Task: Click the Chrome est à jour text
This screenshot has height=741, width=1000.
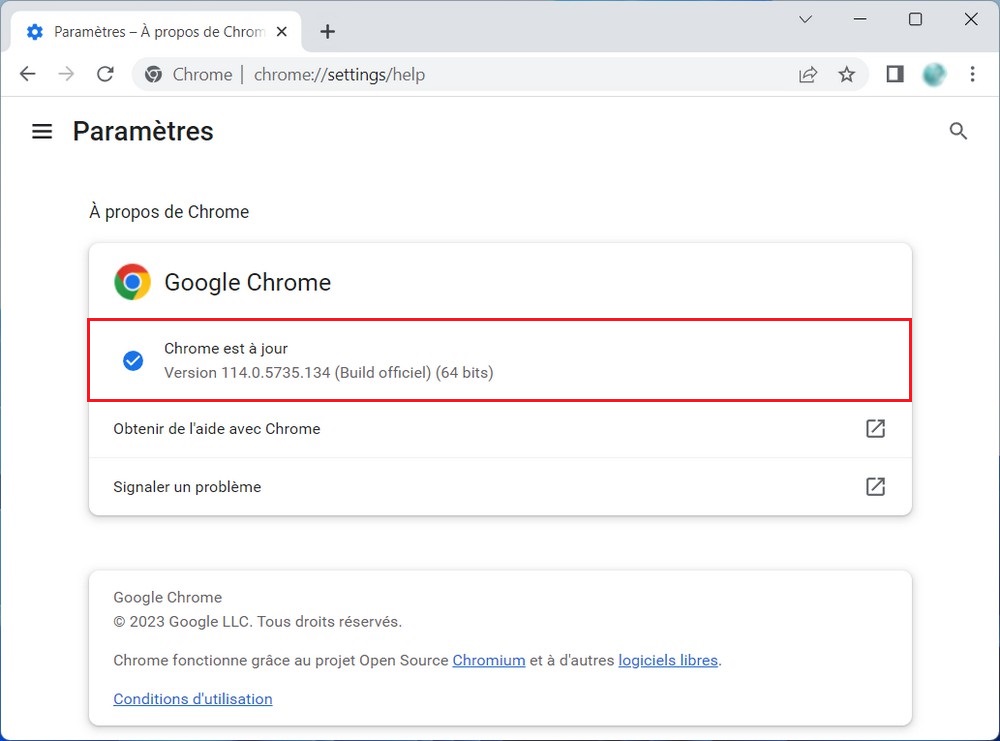Action: tap(226, 348)
